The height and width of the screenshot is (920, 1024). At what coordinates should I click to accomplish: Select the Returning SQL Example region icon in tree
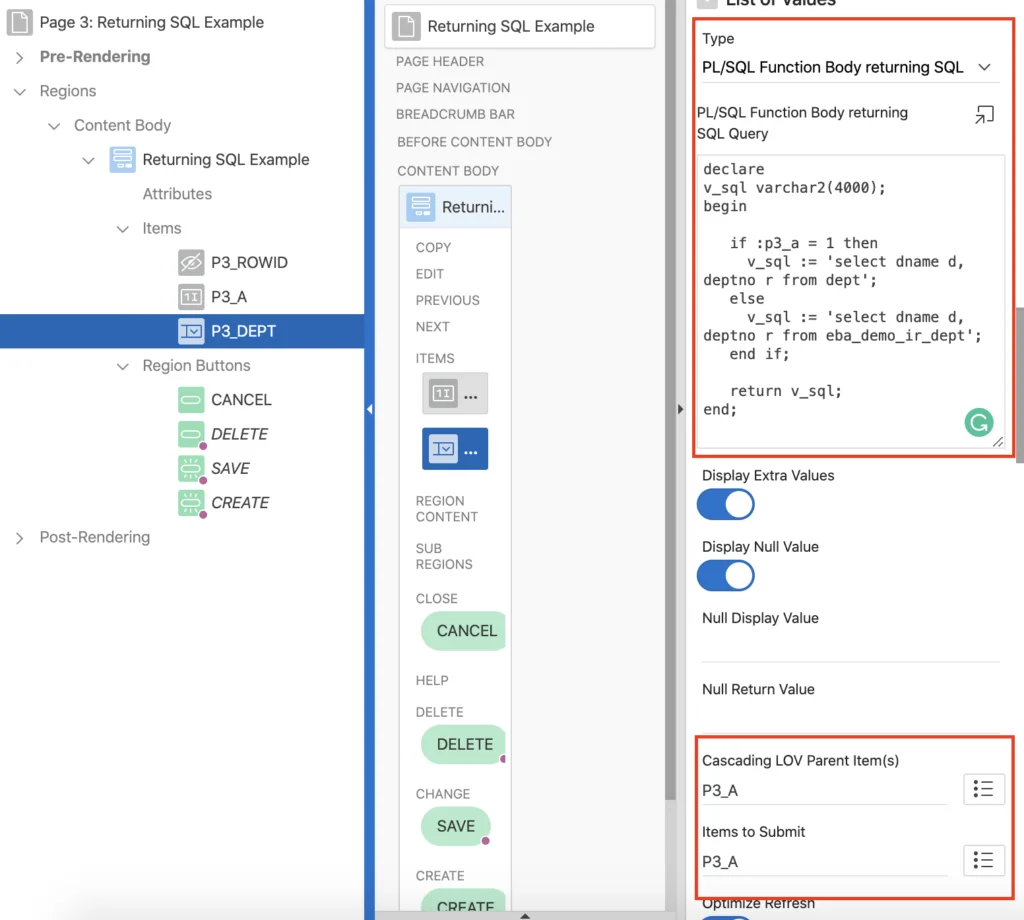click(122, 159)
